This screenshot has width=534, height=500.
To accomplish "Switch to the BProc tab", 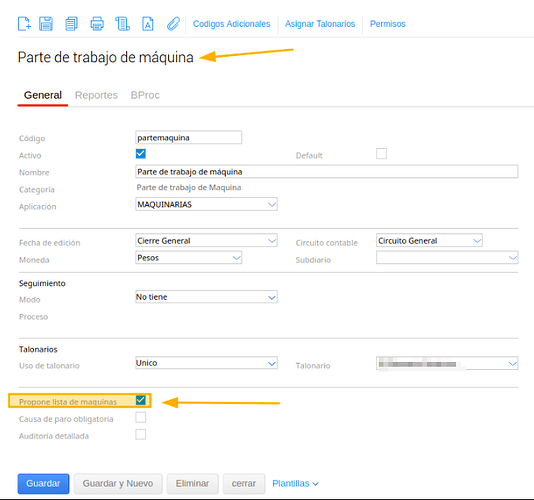I will pyautogui.click(x=145, y=95).
